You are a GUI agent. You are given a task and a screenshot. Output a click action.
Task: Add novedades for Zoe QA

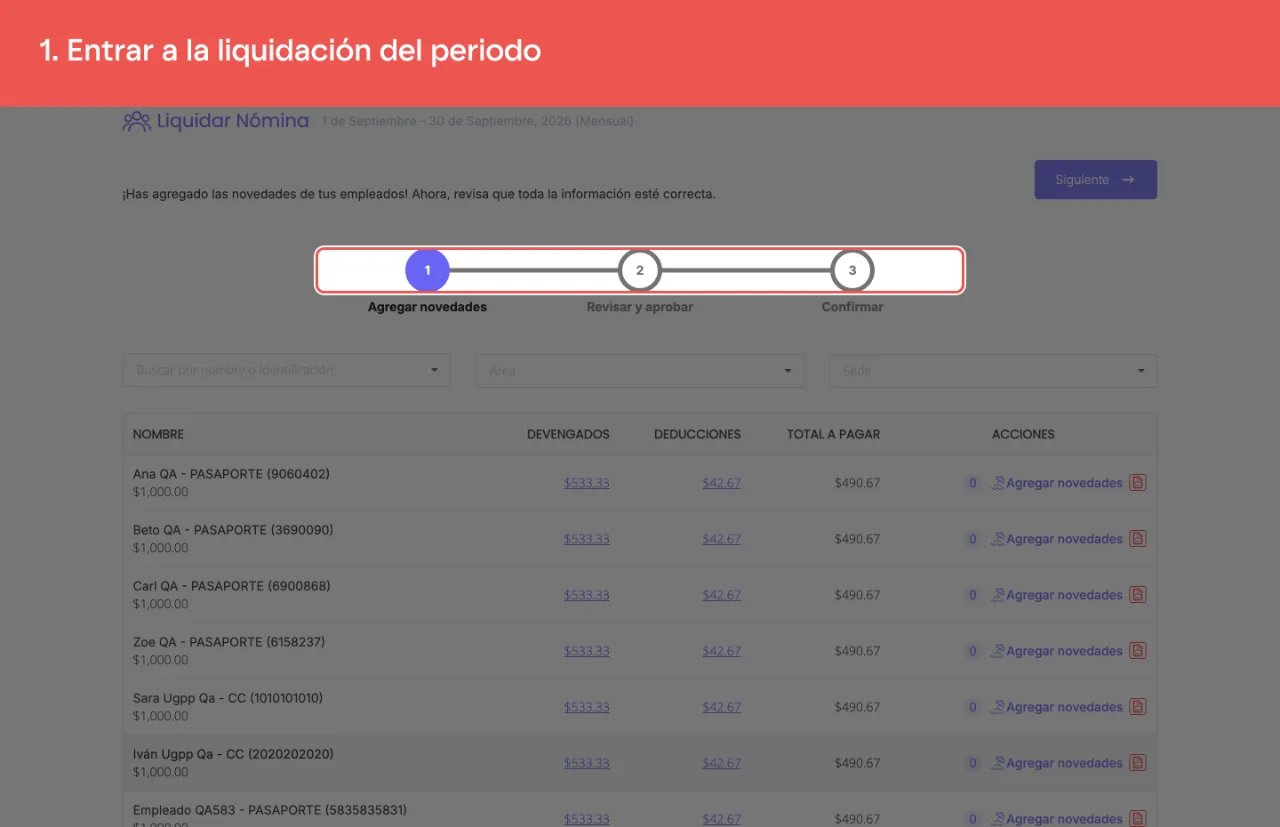click(x=1056, y=651)
